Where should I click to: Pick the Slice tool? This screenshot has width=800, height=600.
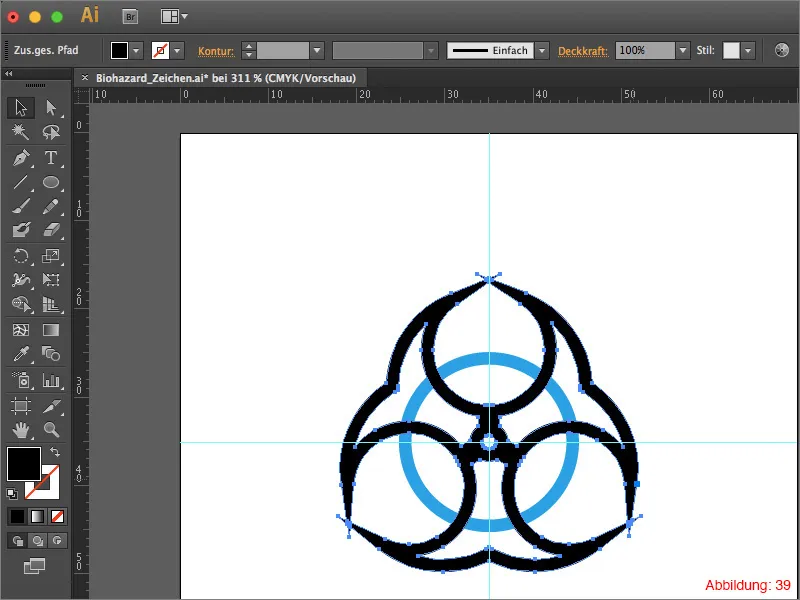51,406
